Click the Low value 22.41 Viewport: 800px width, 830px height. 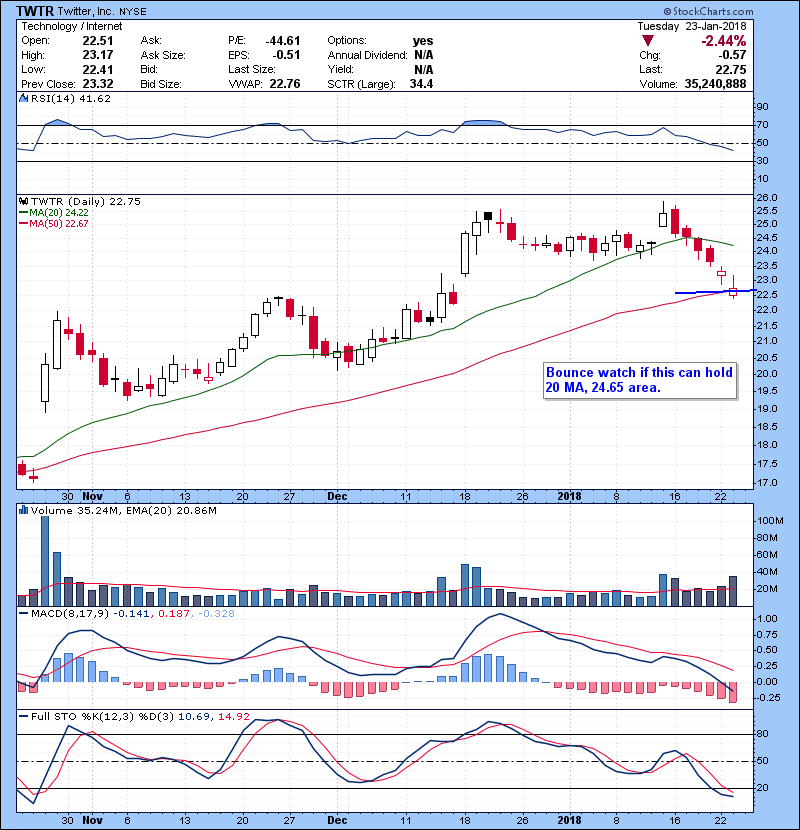click(x=98, y=69)
